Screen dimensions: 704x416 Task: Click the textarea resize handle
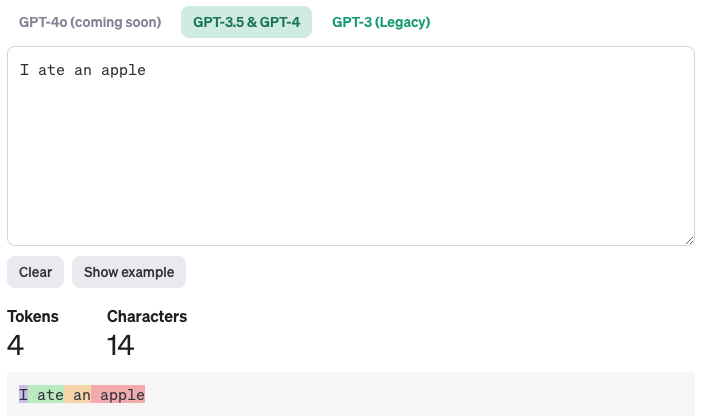(x=690, y=241)
